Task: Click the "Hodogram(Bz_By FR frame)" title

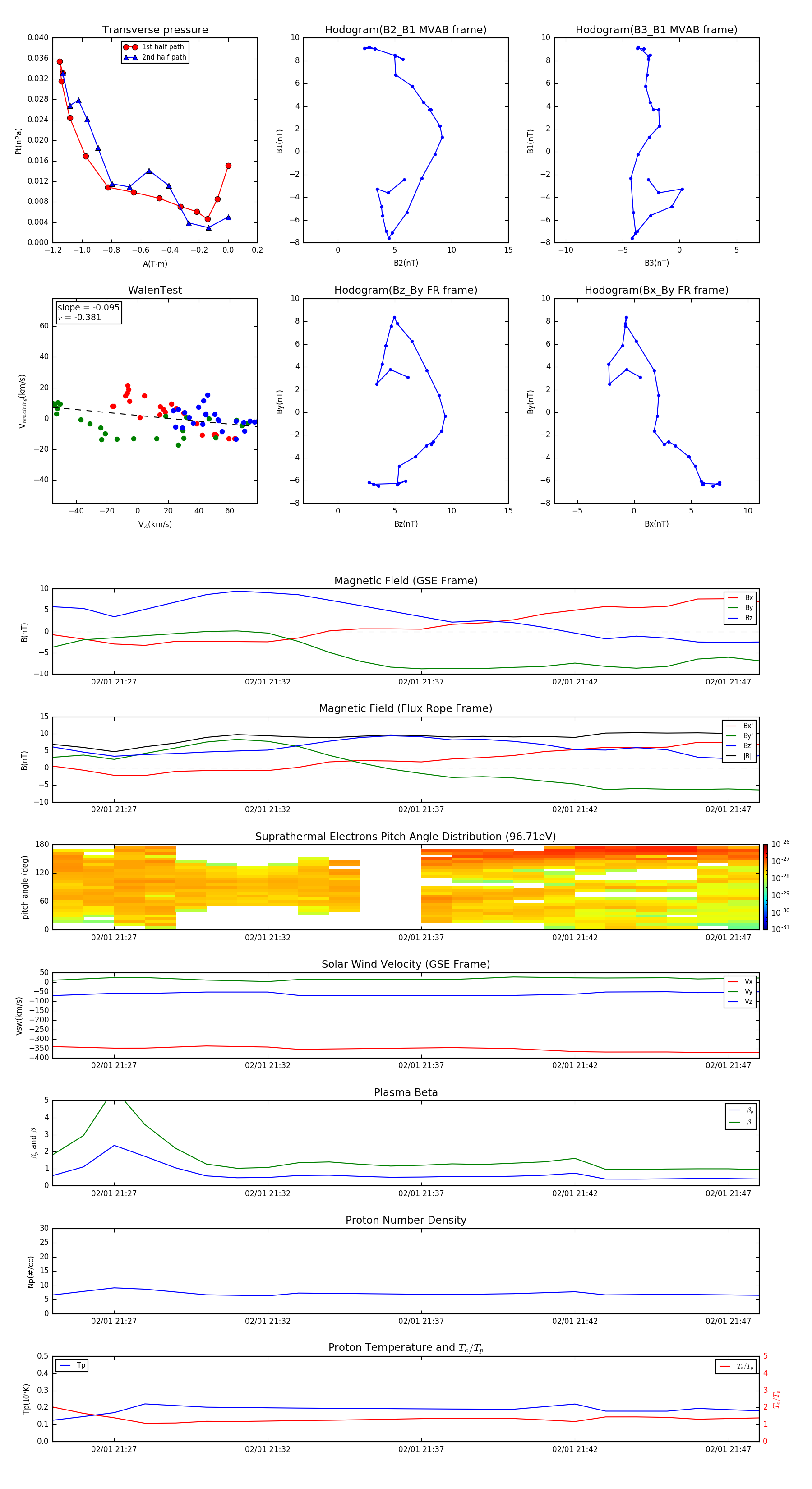Action: (406, 290)
